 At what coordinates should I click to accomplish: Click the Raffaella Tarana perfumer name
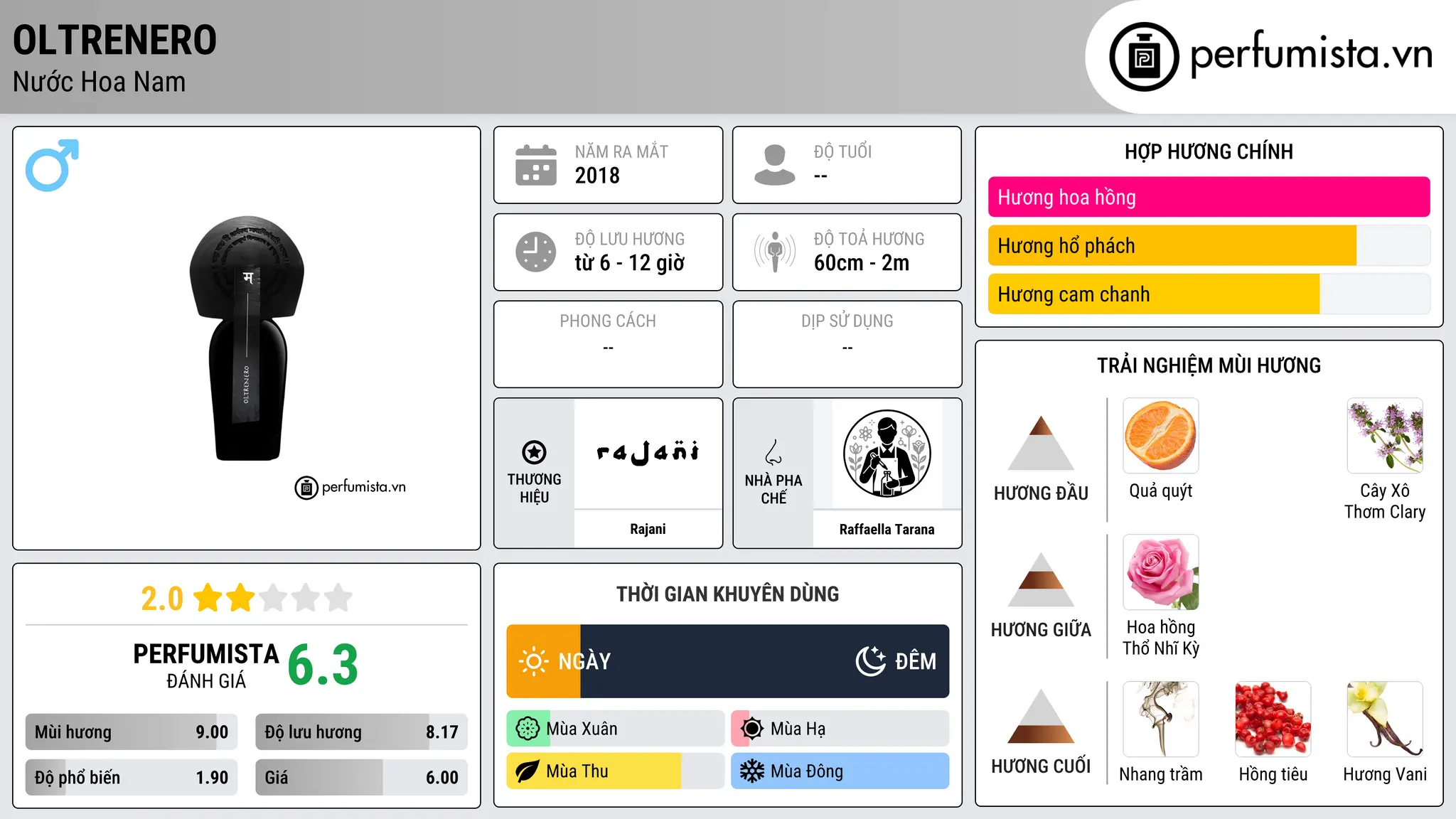point(887,529)
